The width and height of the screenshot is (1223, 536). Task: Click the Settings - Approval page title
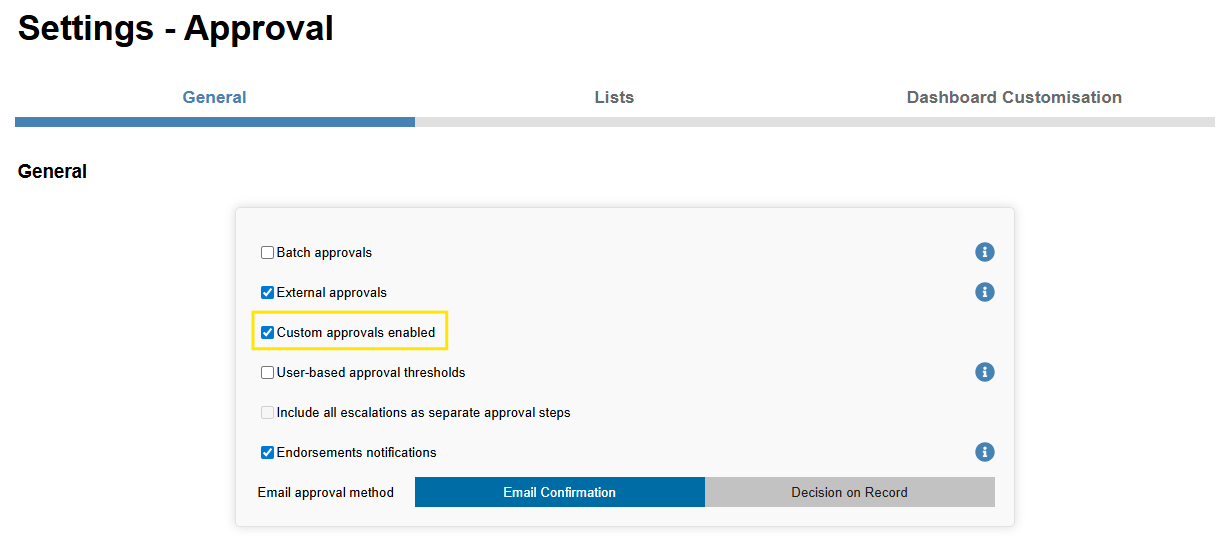click(176, 28)
